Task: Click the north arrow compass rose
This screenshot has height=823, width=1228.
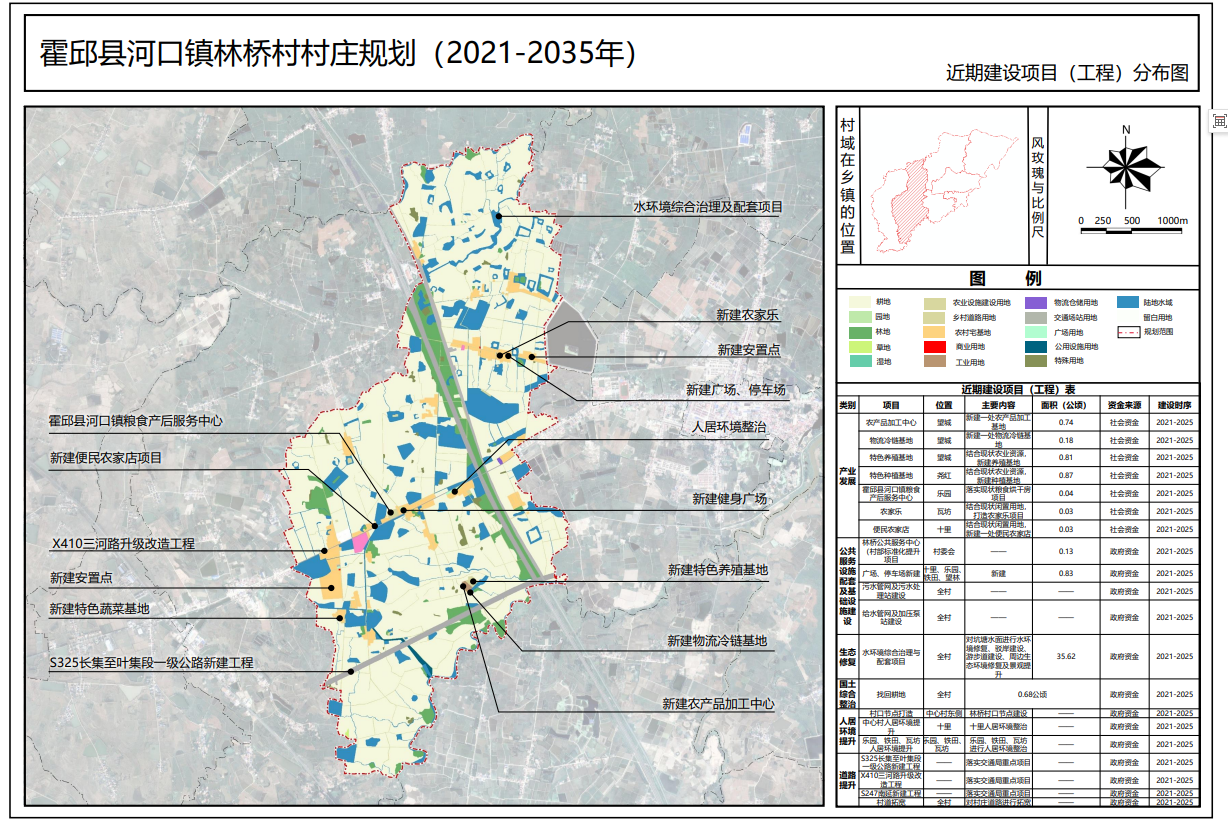Action: 1127,165
